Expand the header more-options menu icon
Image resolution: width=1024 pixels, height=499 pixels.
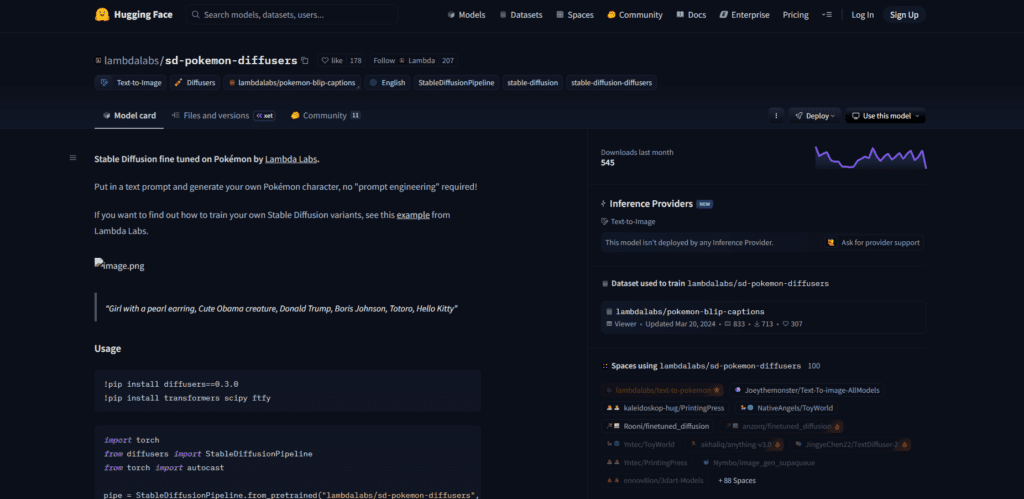pos(827,14)
